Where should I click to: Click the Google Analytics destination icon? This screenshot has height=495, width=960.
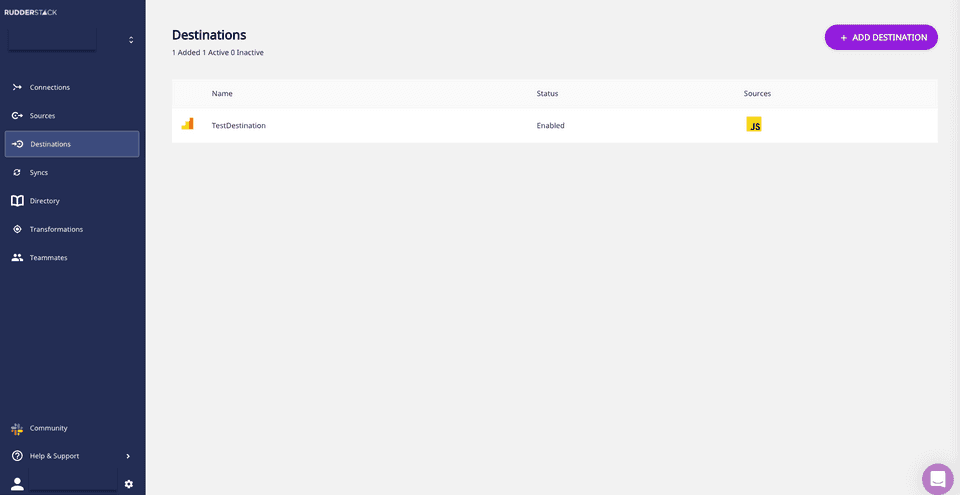click(187, 124)
